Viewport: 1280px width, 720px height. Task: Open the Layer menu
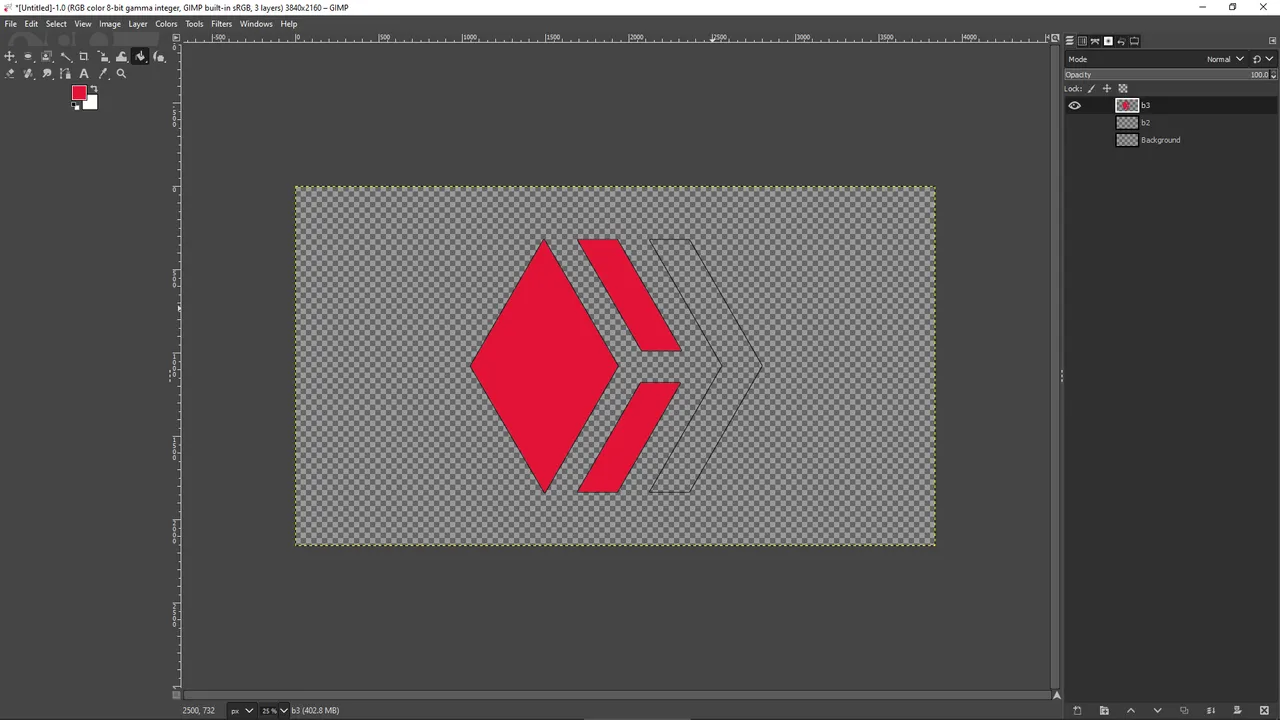click(x=138, y=24)
